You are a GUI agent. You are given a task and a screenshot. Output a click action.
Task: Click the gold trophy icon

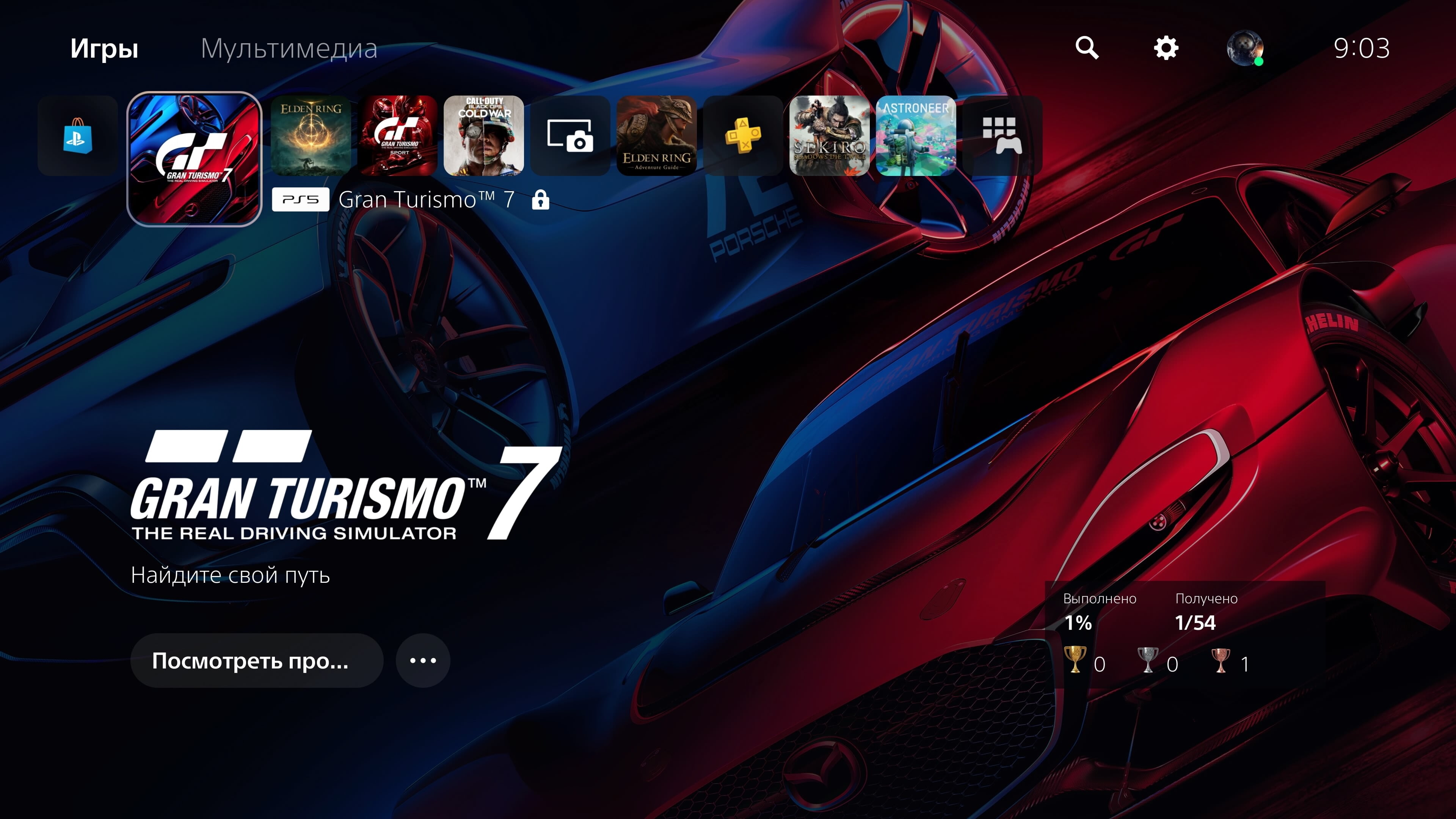[1075, 660]
